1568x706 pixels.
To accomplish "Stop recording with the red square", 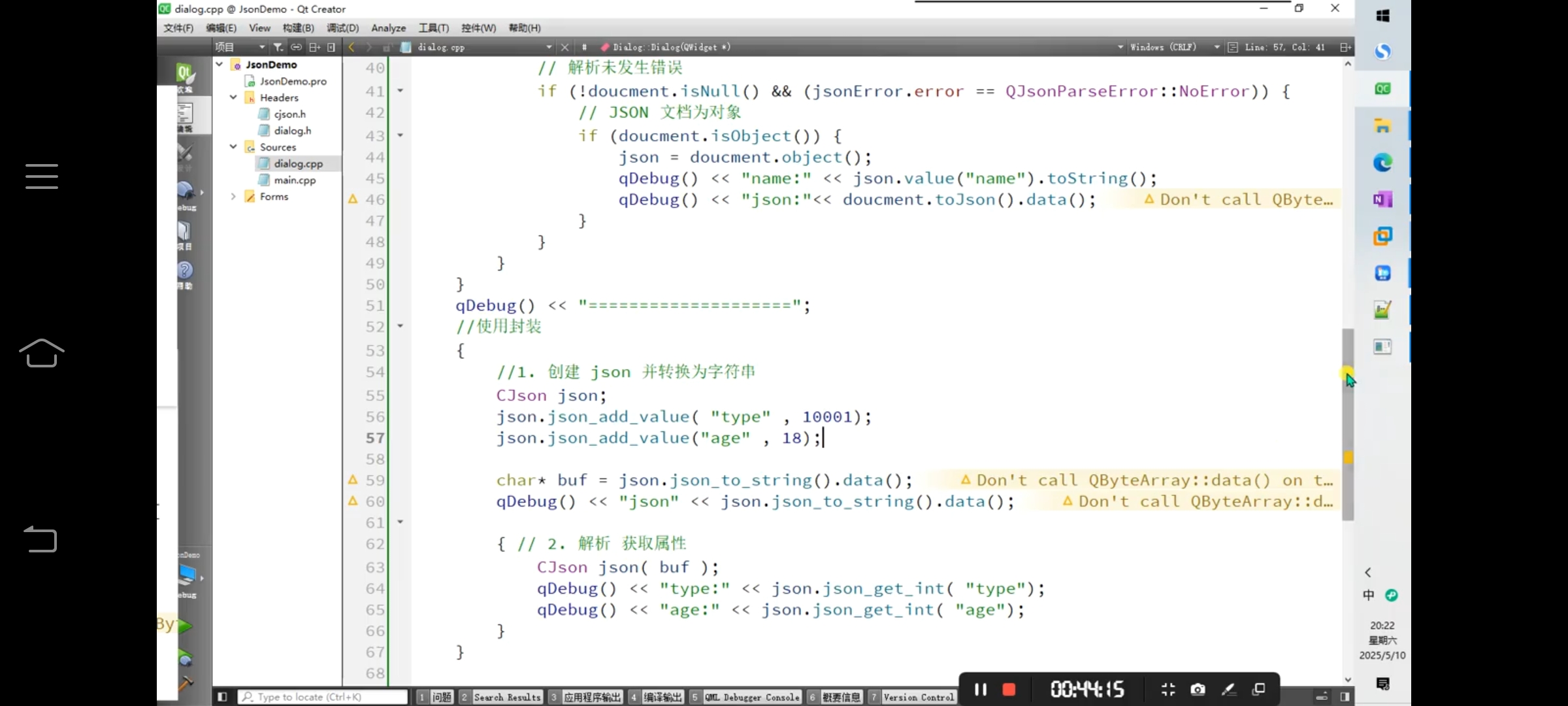I will pyautogui.click(x=1009, y=689).
